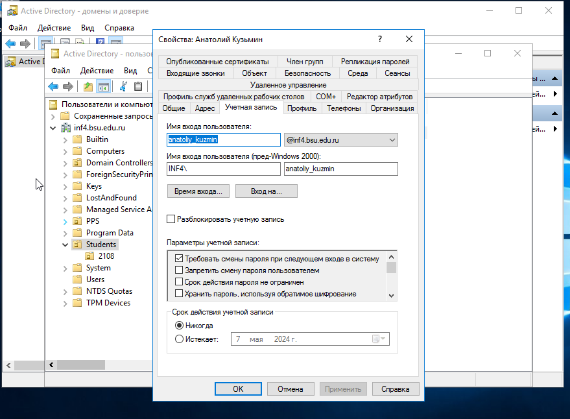Click up-one-level folder icon in toolbar
This screenshot has height=419, width=570.
[88, 86]
